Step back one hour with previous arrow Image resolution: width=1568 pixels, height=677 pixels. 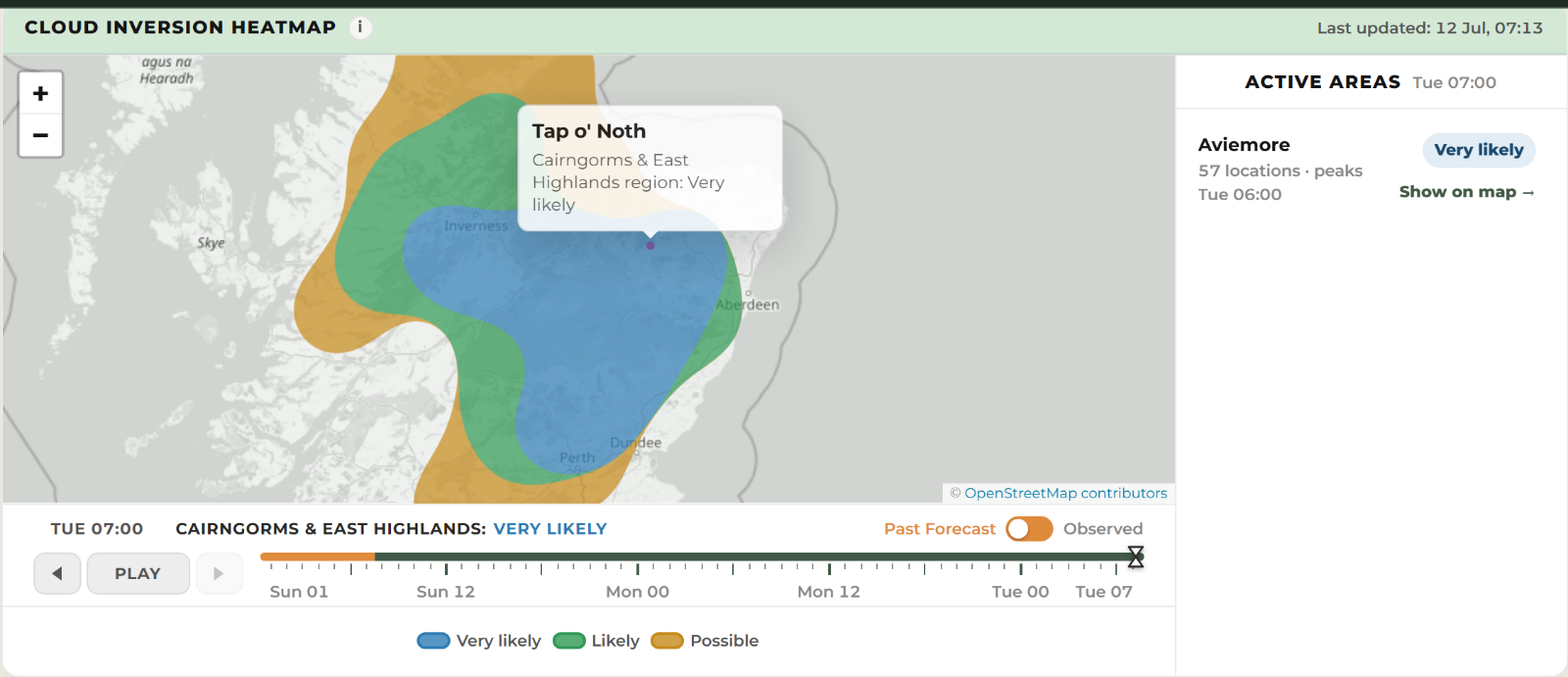57,573
